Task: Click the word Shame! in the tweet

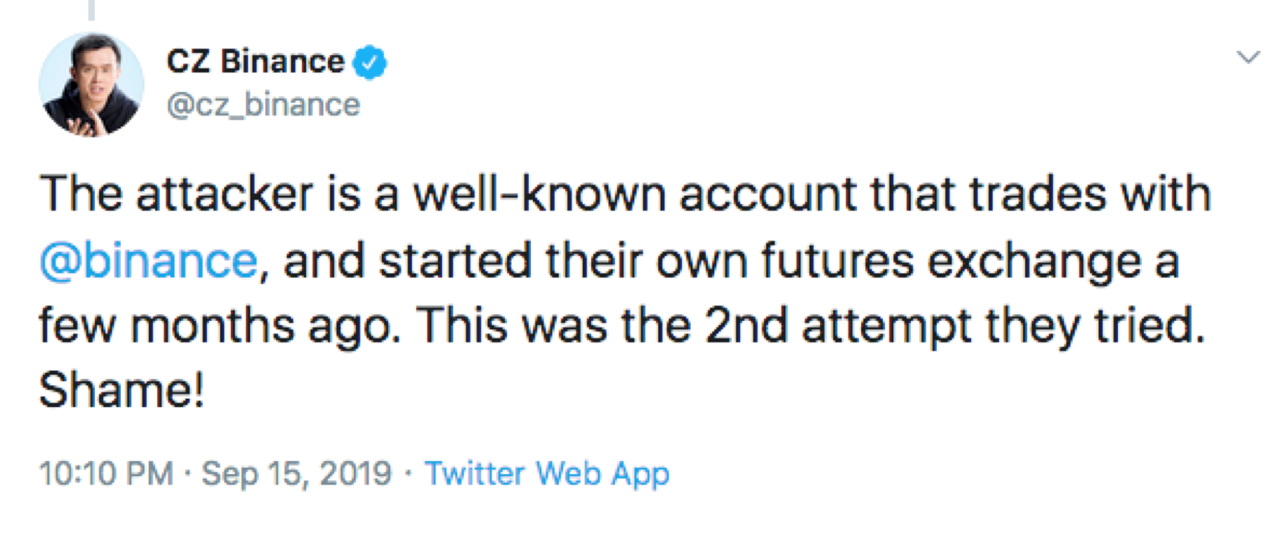Action: click(x=122, y=391)
